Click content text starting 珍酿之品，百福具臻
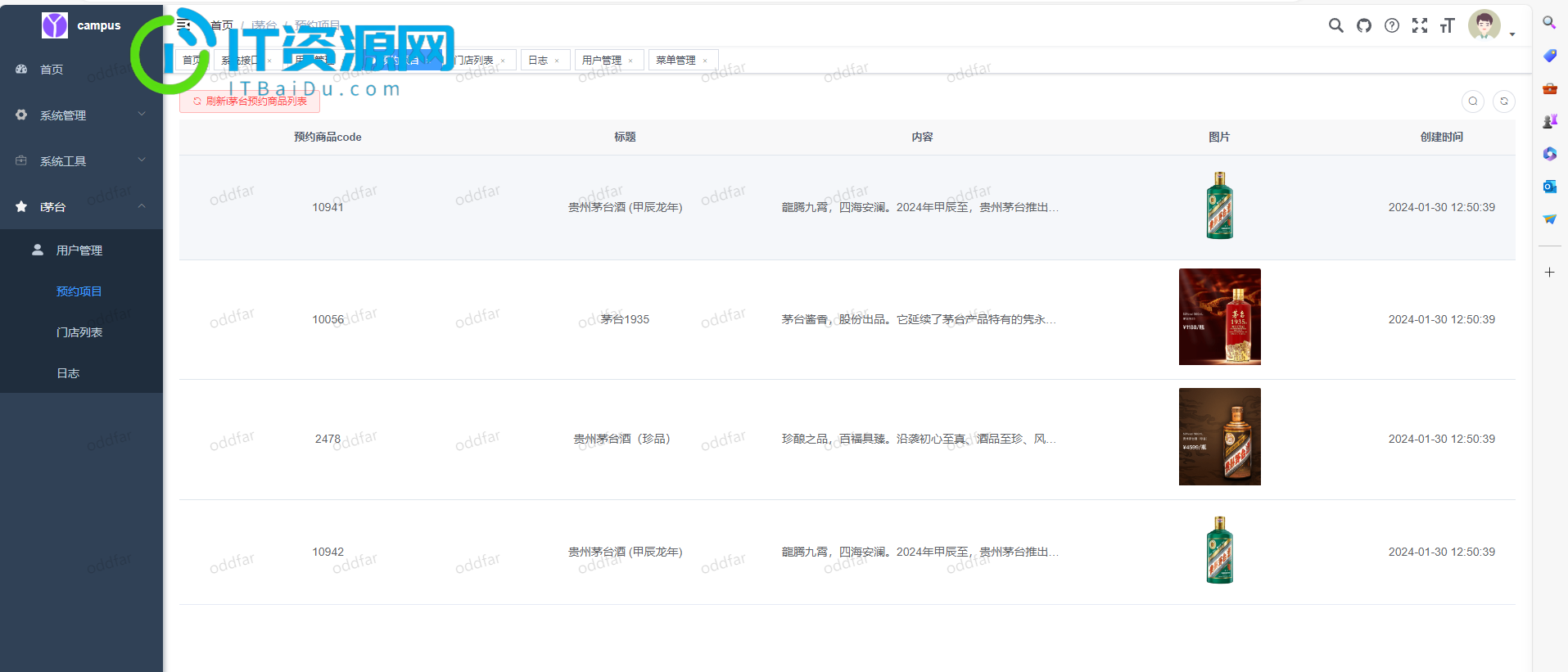Screen dimensions: 1568x672 pos(919,440)
